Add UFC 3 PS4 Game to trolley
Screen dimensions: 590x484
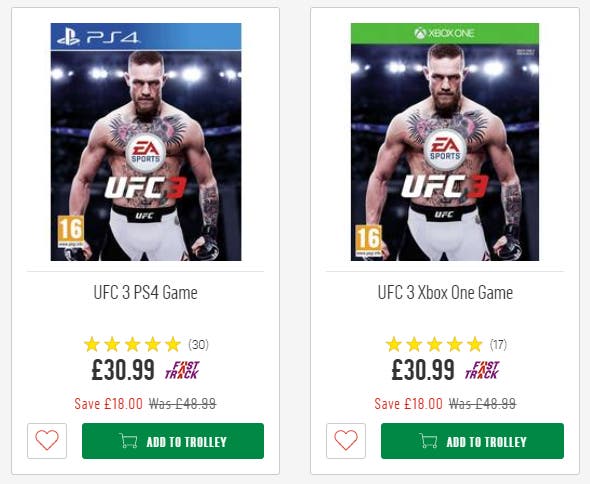(x=173, y=441)
